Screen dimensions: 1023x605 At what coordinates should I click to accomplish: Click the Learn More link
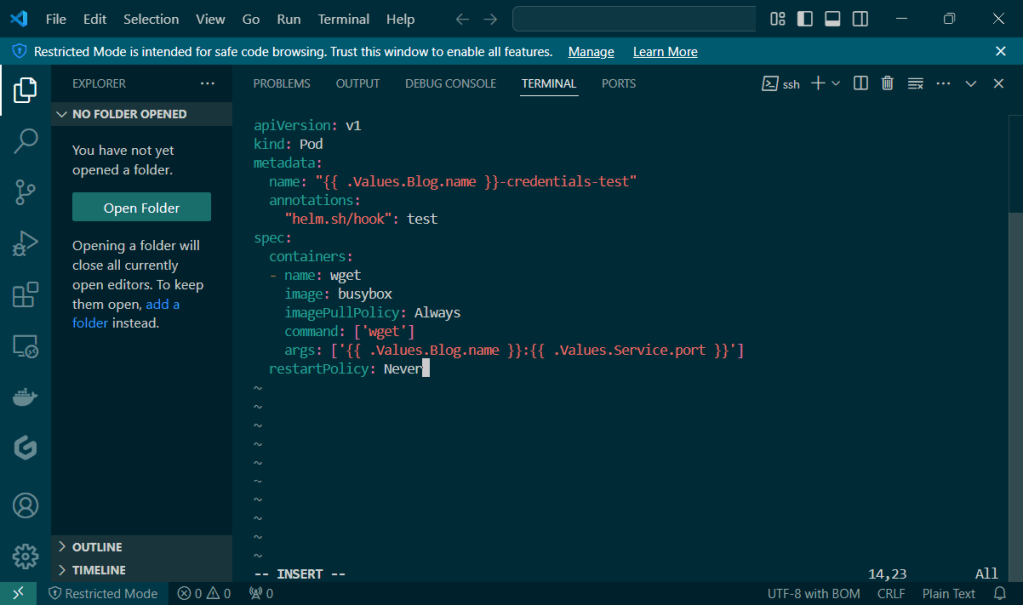point(665,51)
